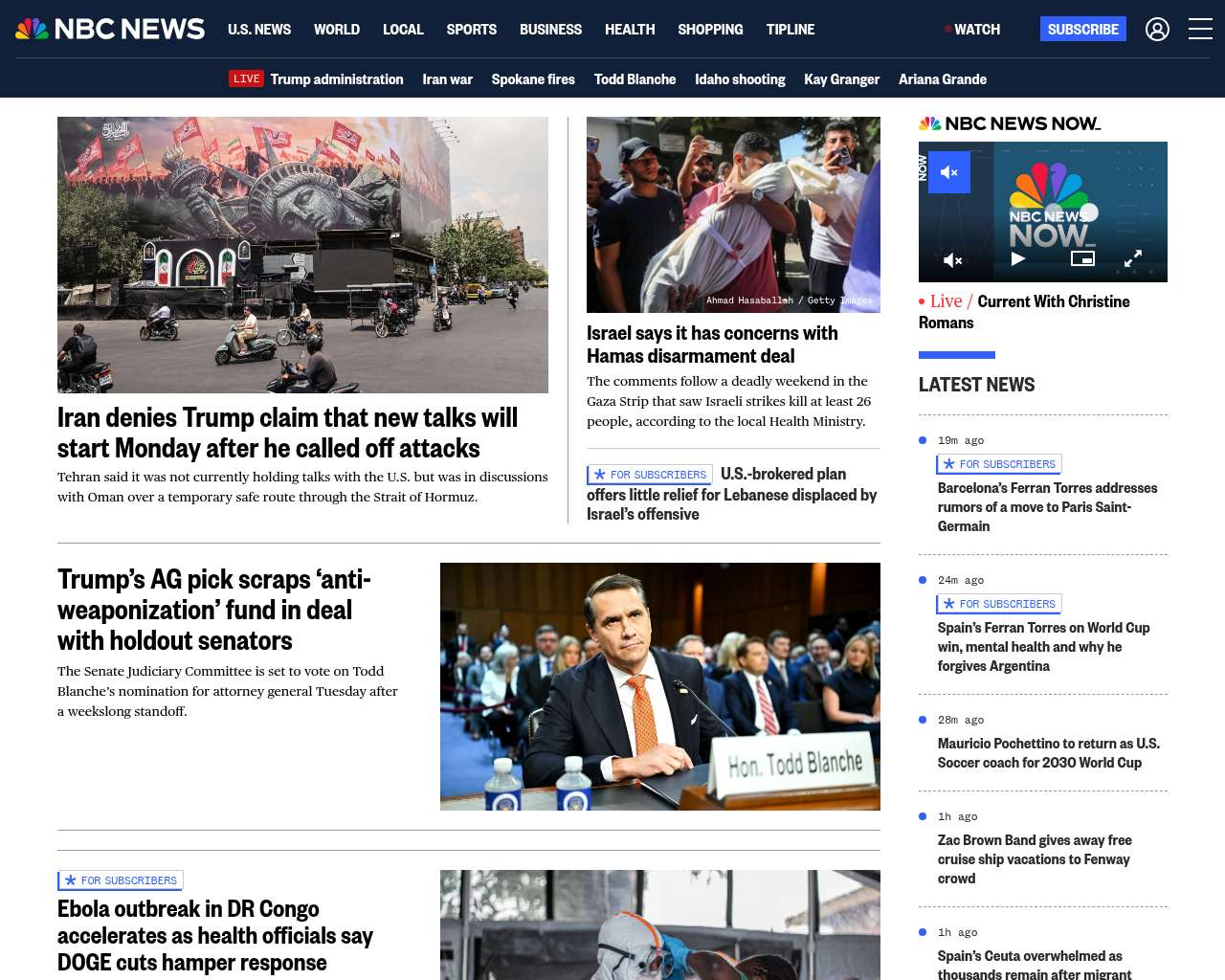This screenshot has width=1225, height=980.
Task: Click the '28m ago' timestamp
Action: coord(961,720)
